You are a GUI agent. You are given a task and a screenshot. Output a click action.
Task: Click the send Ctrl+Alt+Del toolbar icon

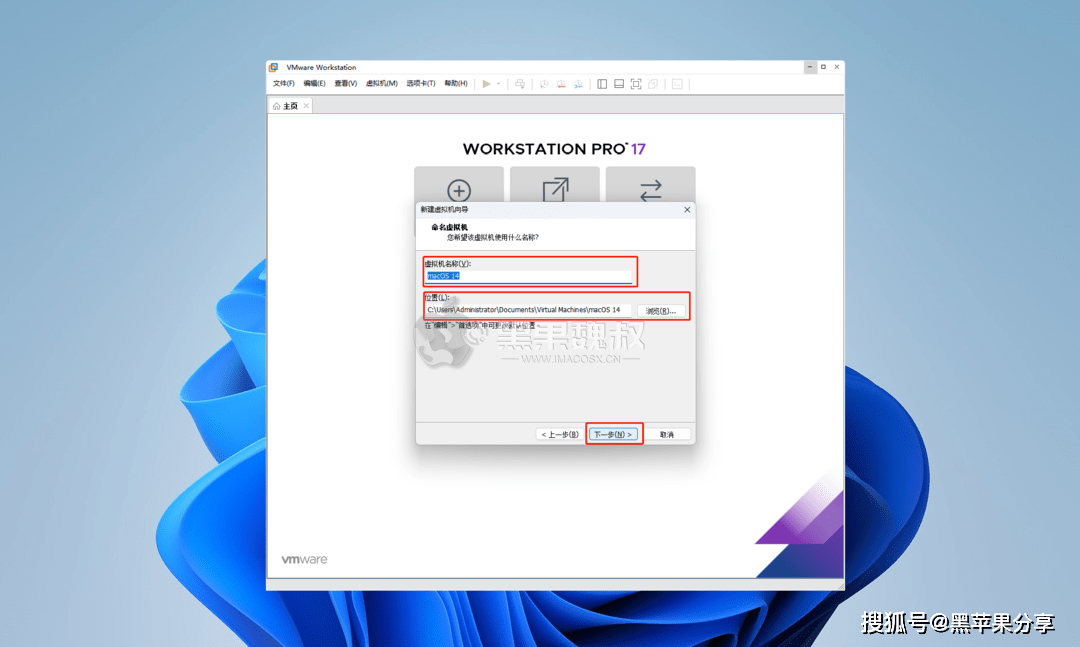(520, 84)
